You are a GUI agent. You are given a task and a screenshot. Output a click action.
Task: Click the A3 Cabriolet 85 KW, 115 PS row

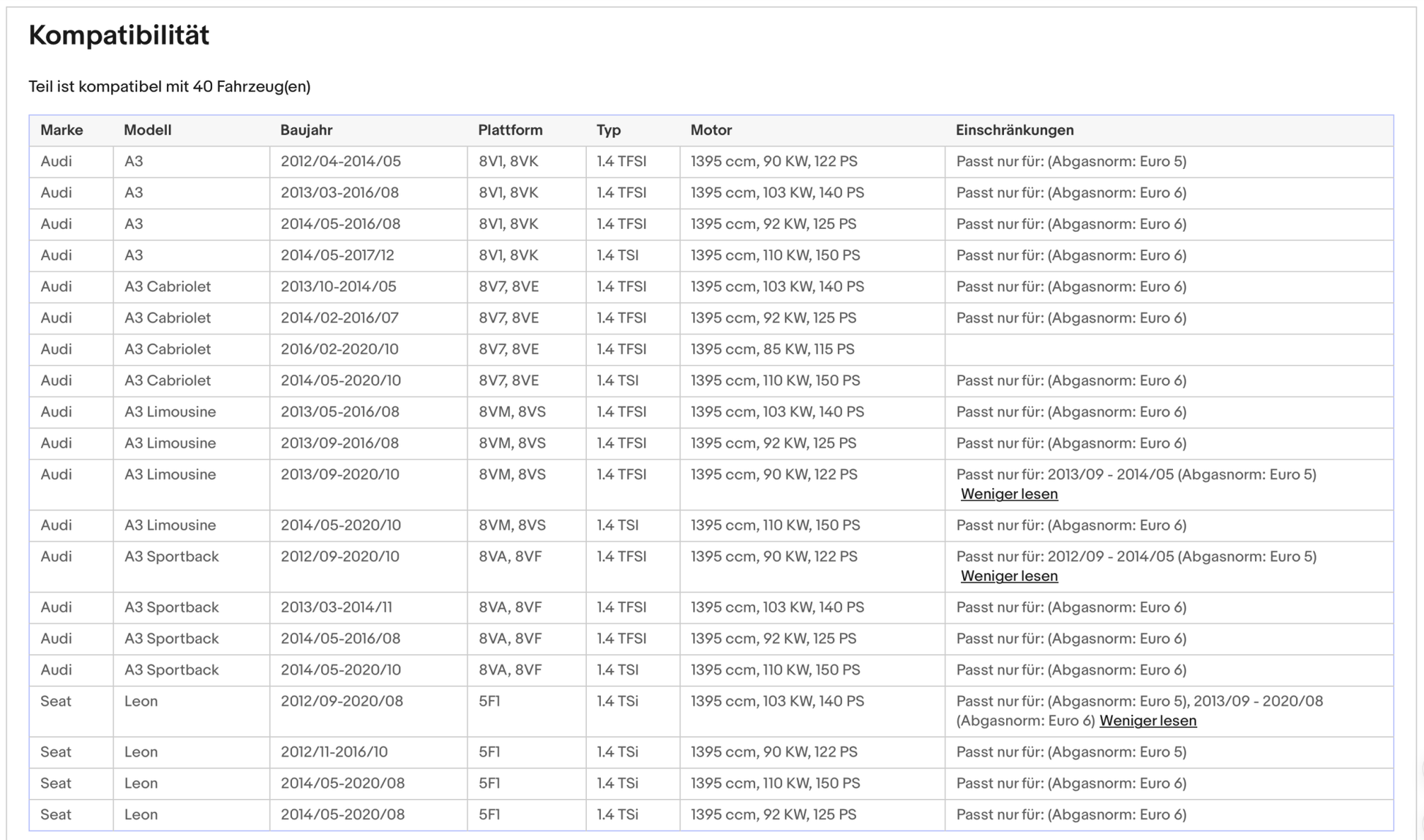[772, 349]
